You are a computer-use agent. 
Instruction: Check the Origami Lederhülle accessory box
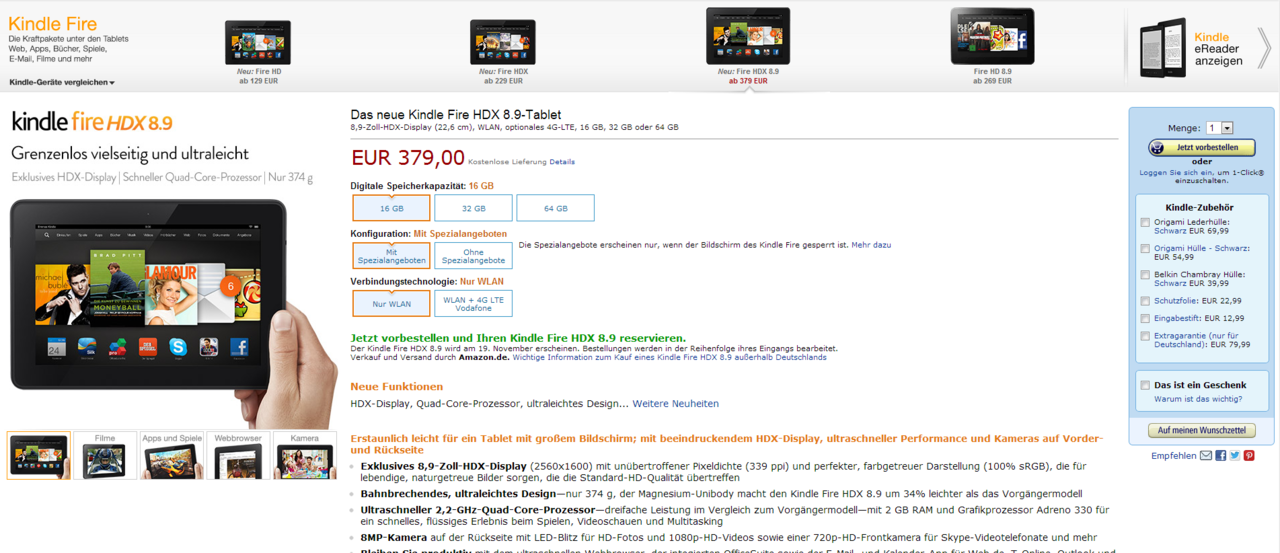coord(1145,223)
